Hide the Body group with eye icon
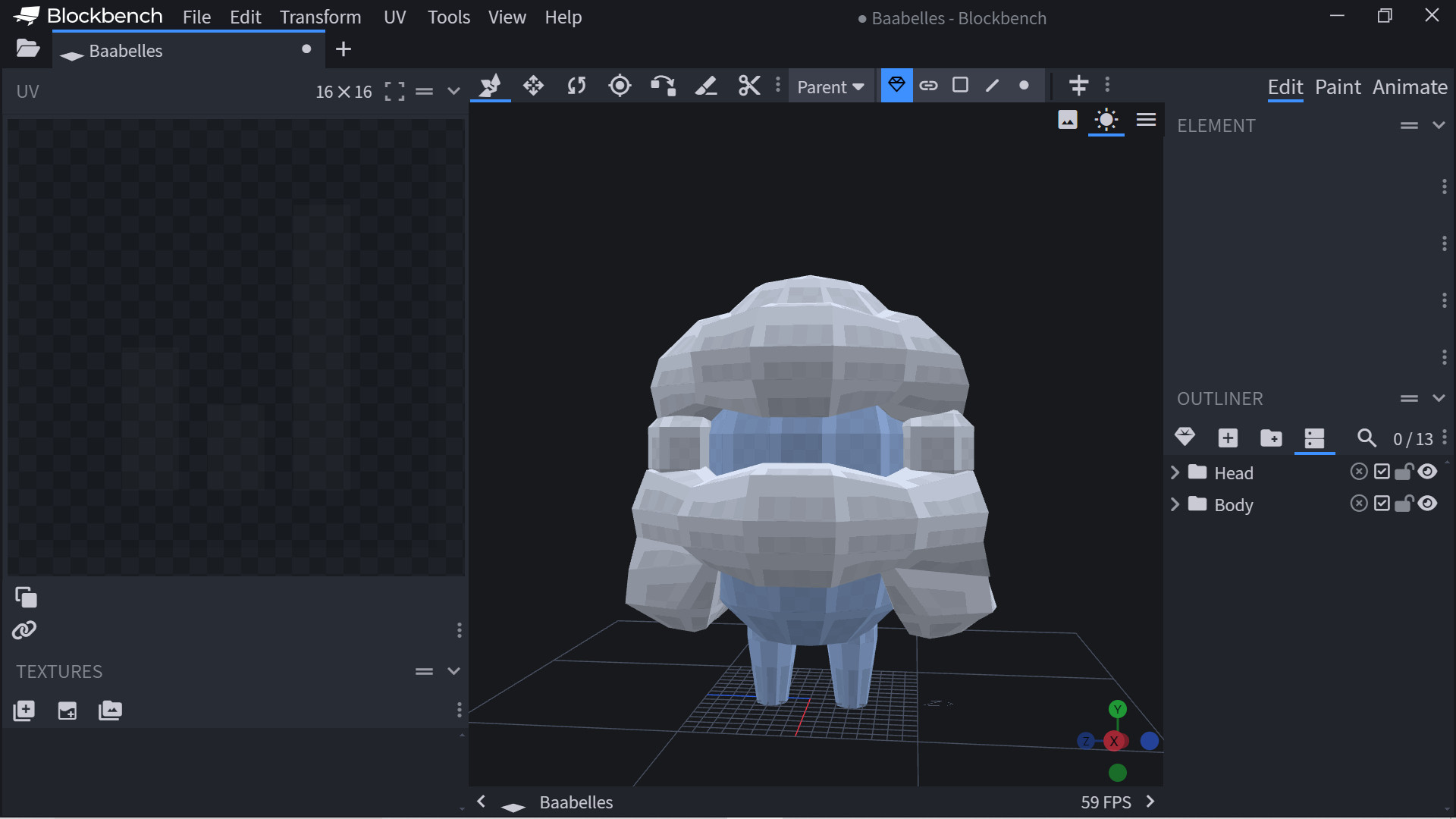Image resolution: width=1456 pixels, height=819 pixels. pyautogui.click(x=1427, y=504)
